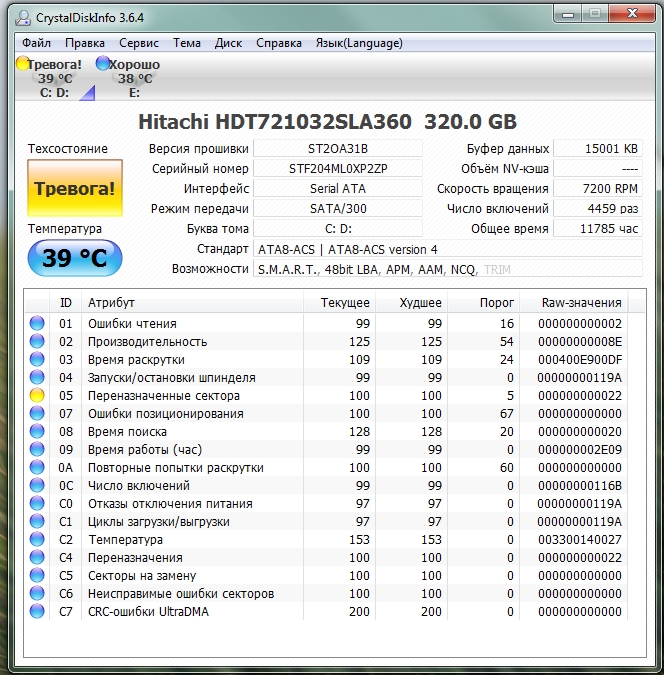The image size is (664, 675).
Task: Click status icon of Время поиска row
Action: pyautogui.click(x=37, y=431)
